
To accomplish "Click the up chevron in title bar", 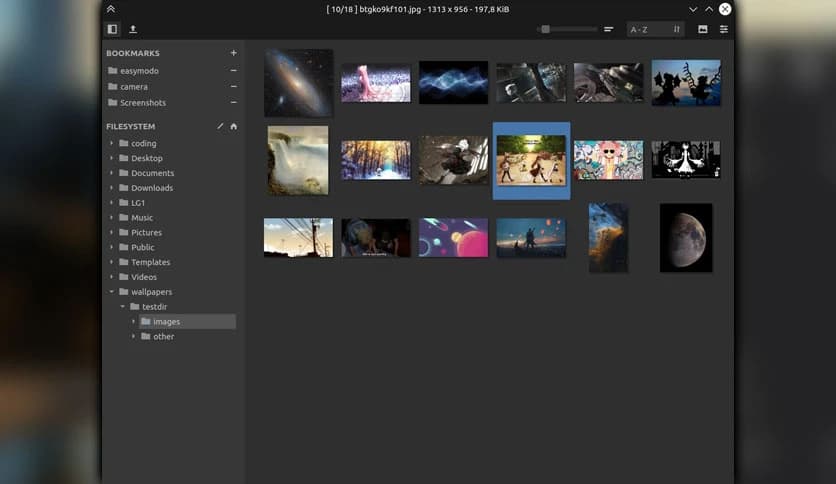I will click(709, 9).
